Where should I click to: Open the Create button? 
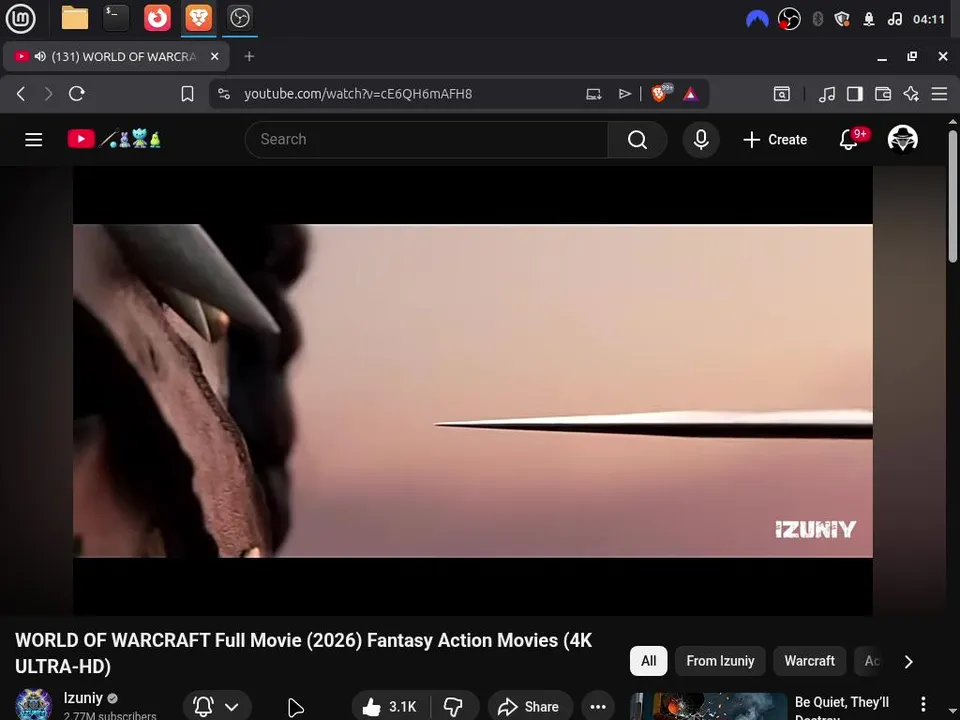[775, 140]
